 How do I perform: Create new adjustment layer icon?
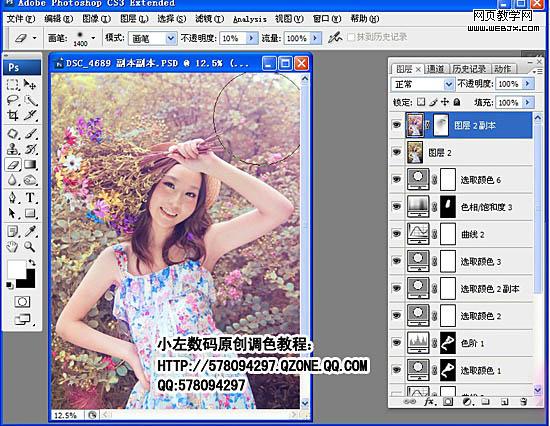pyautogui.click(x=467, y=402)
